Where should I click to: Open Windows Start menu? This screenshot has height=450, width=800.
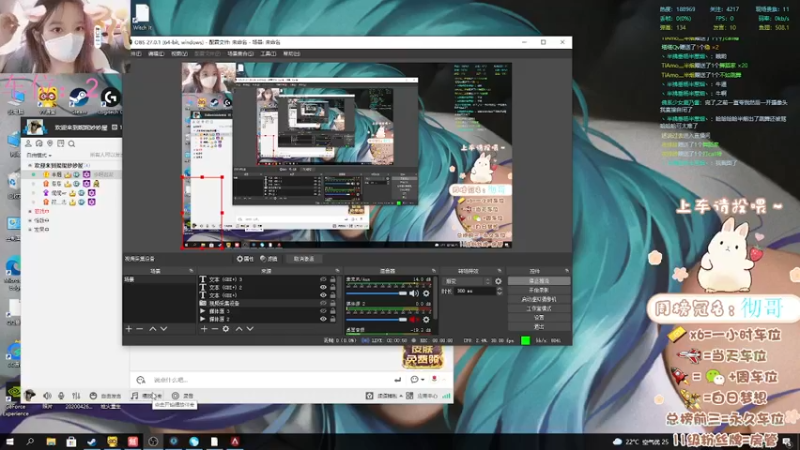pos(10,441)
